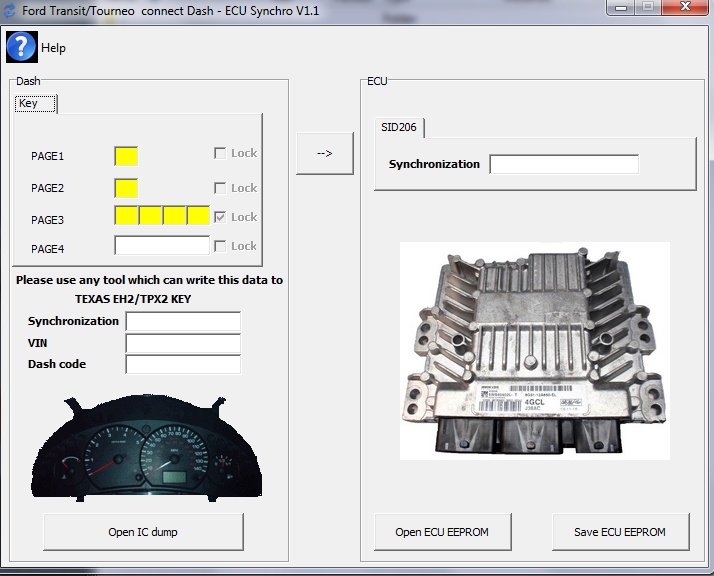This screenshot has width=714, height=576.
Task: Click the bold Synchronization label in ECU panel
Action: [x=434, y=164]
